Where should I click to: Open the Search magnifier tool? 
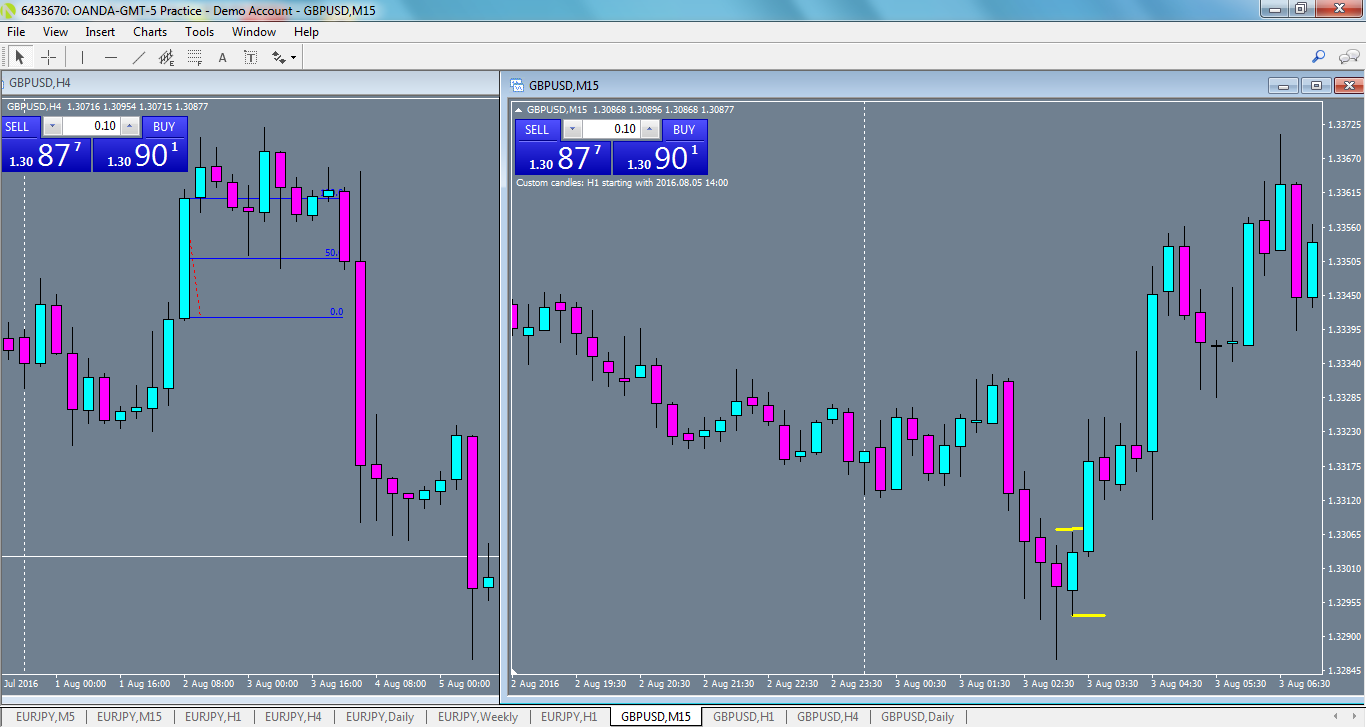(x=1318, y=57)
